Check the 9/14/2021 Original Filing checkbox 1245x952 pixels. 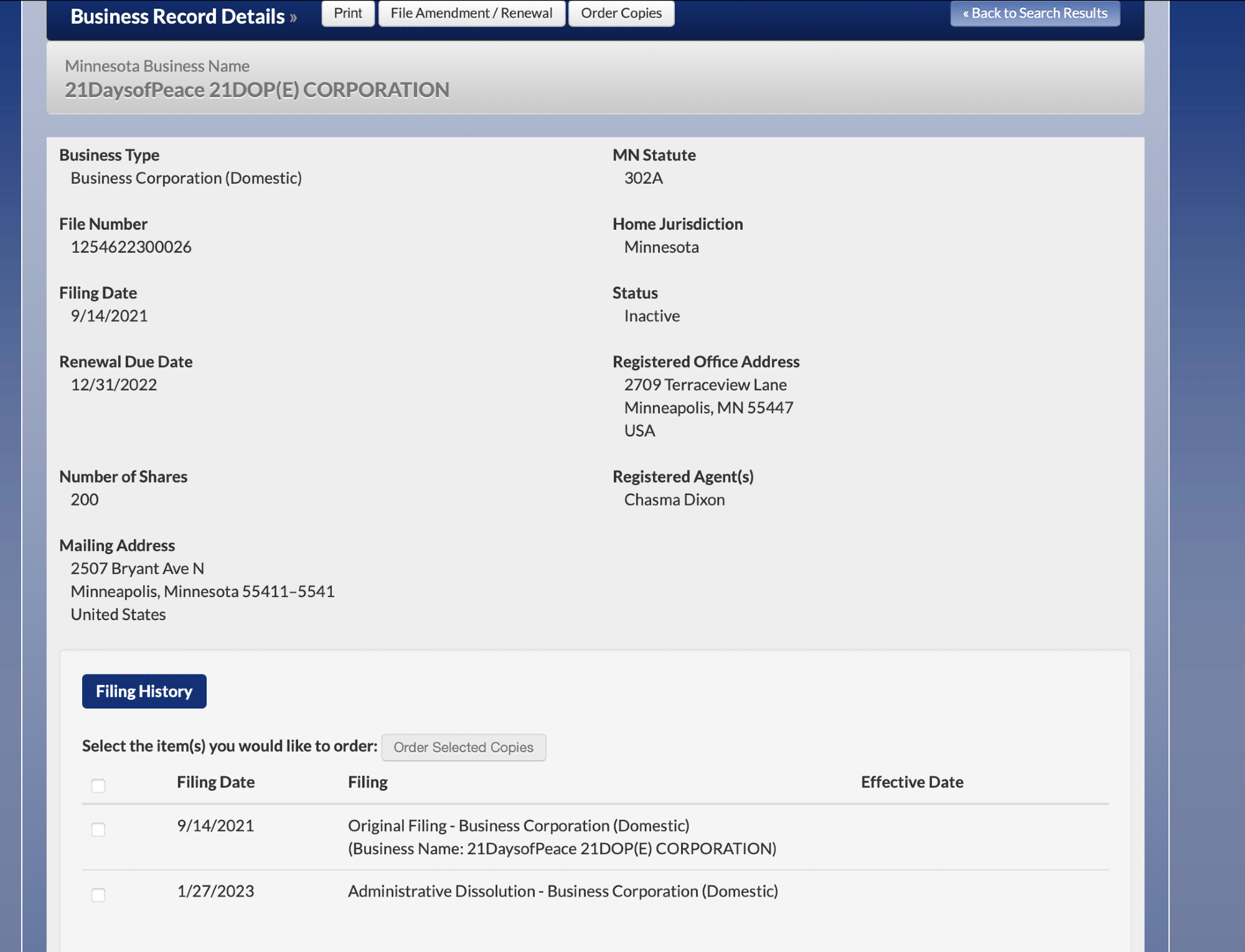98,829
